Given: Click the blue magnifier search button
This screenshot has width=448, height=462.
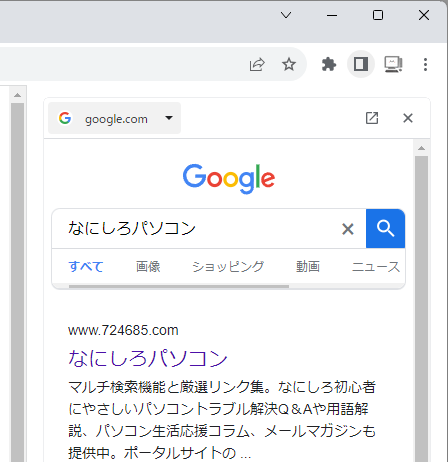Looking at the screenshot, I should [x=385, y=229].
